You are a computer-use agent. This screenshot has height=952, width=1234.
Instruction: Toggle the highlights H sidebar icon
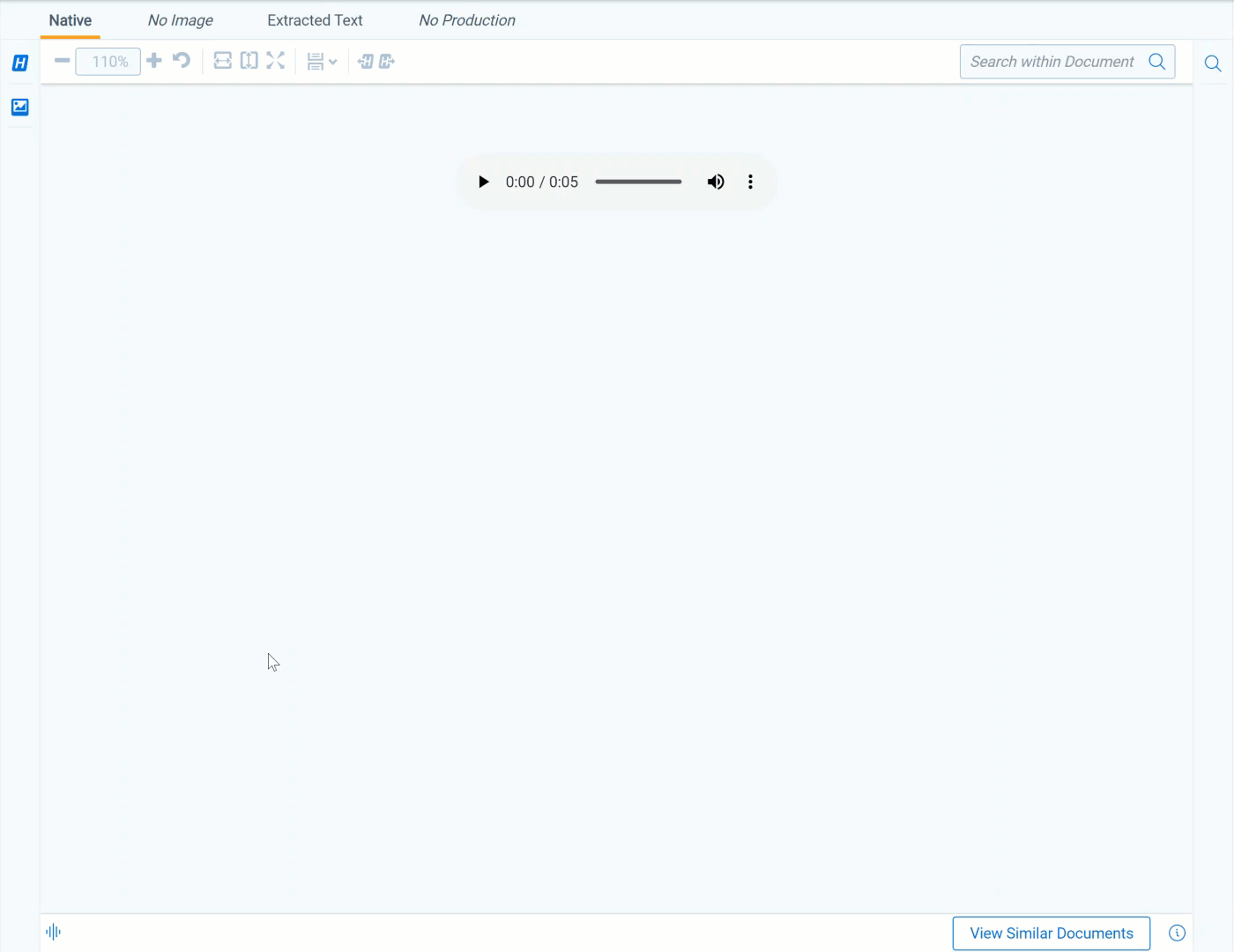click(20, 63)
